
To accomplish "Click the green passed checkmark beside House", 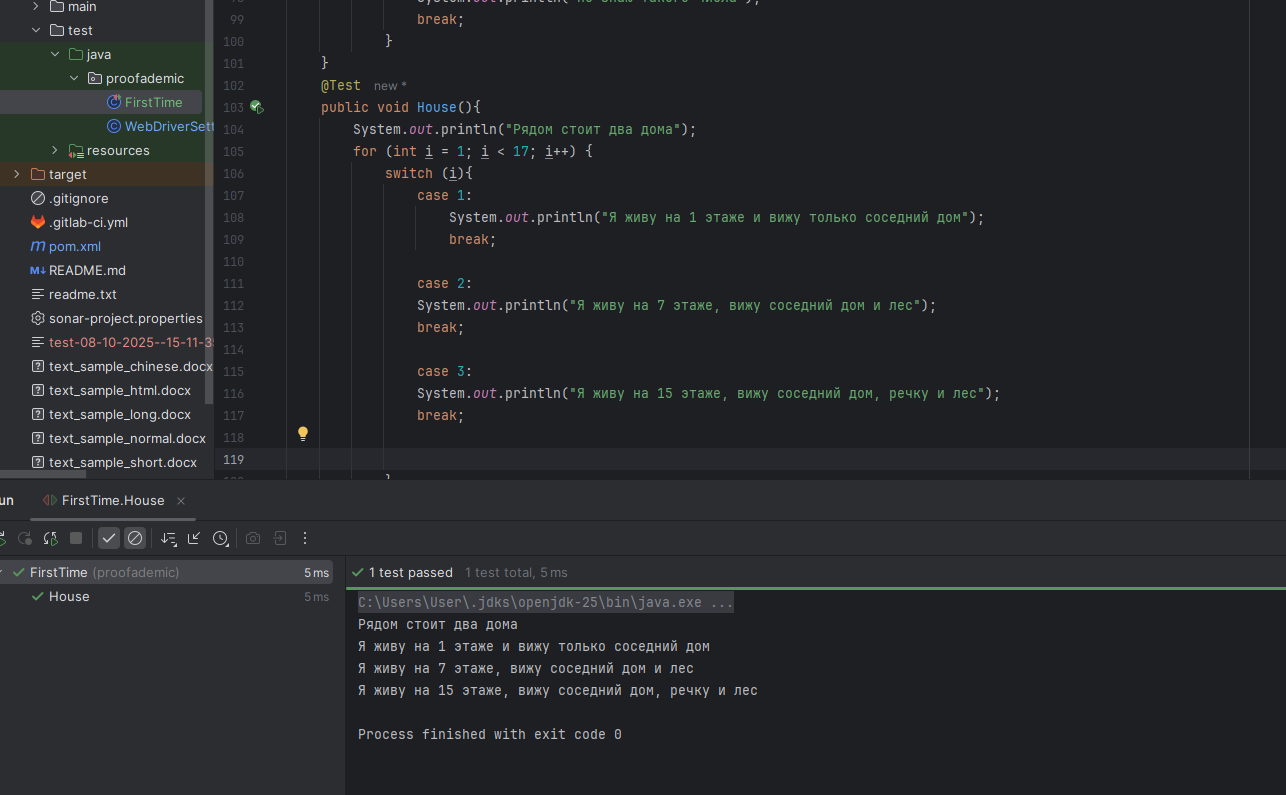I will point(37,596).
